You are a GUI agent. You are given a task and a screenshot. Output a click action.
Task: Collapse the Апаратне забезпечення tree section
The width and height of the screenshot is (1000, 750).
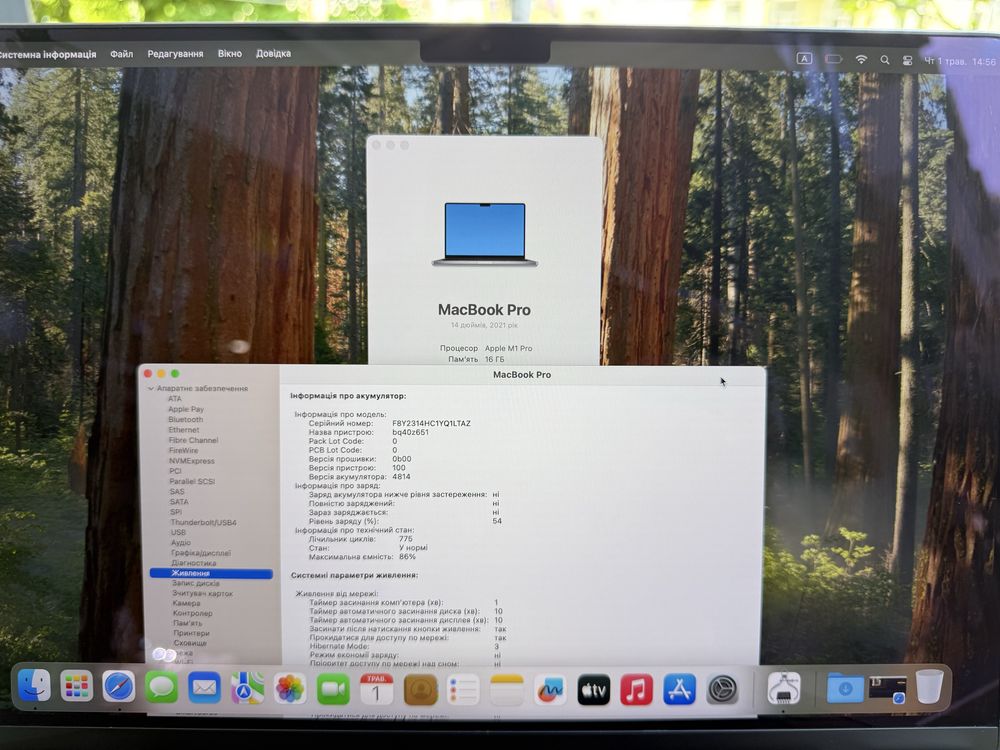click(151, 388)
